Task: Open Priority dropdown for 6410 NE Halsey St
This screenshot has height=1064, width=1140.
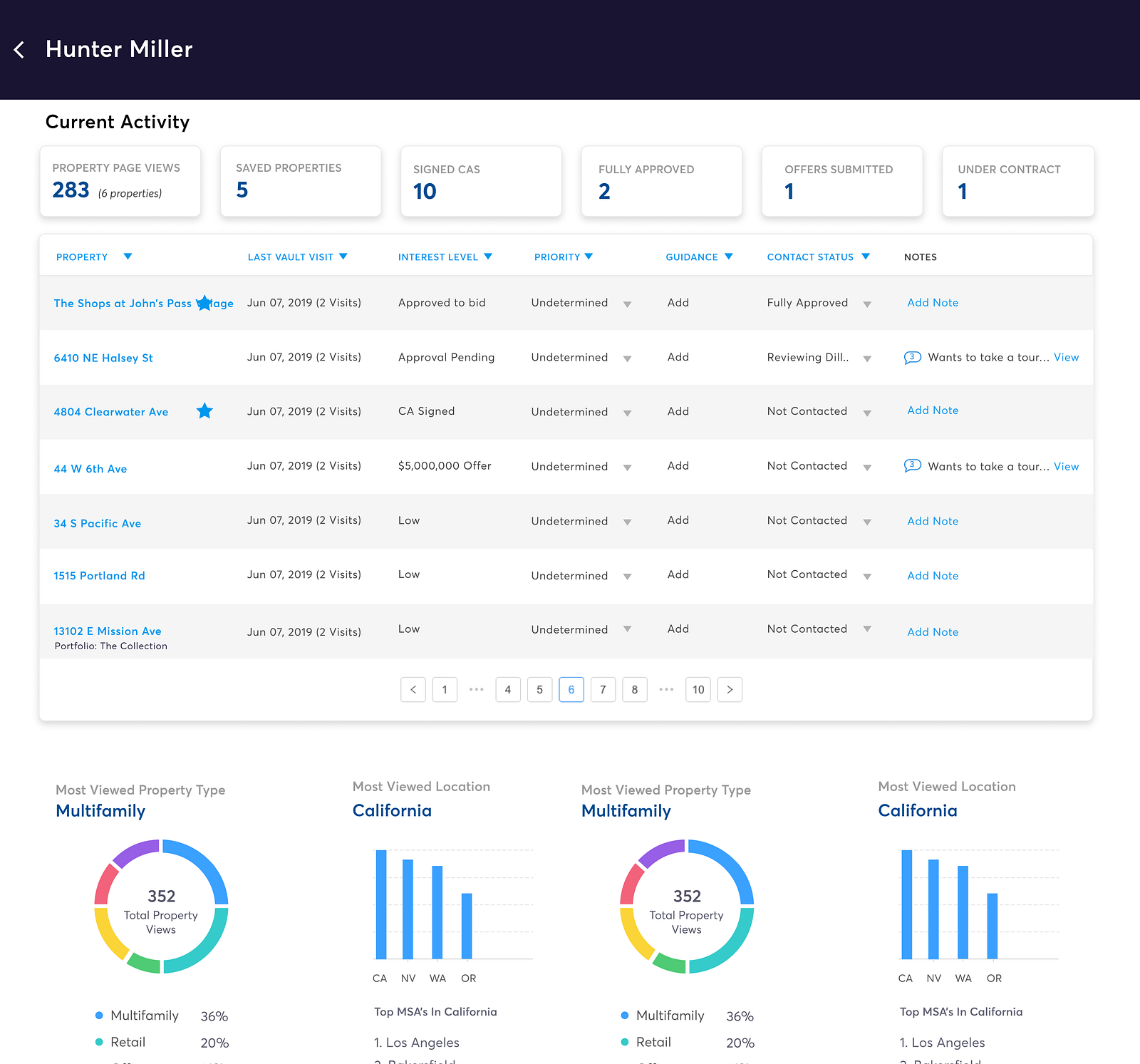Action: [627, 358]
